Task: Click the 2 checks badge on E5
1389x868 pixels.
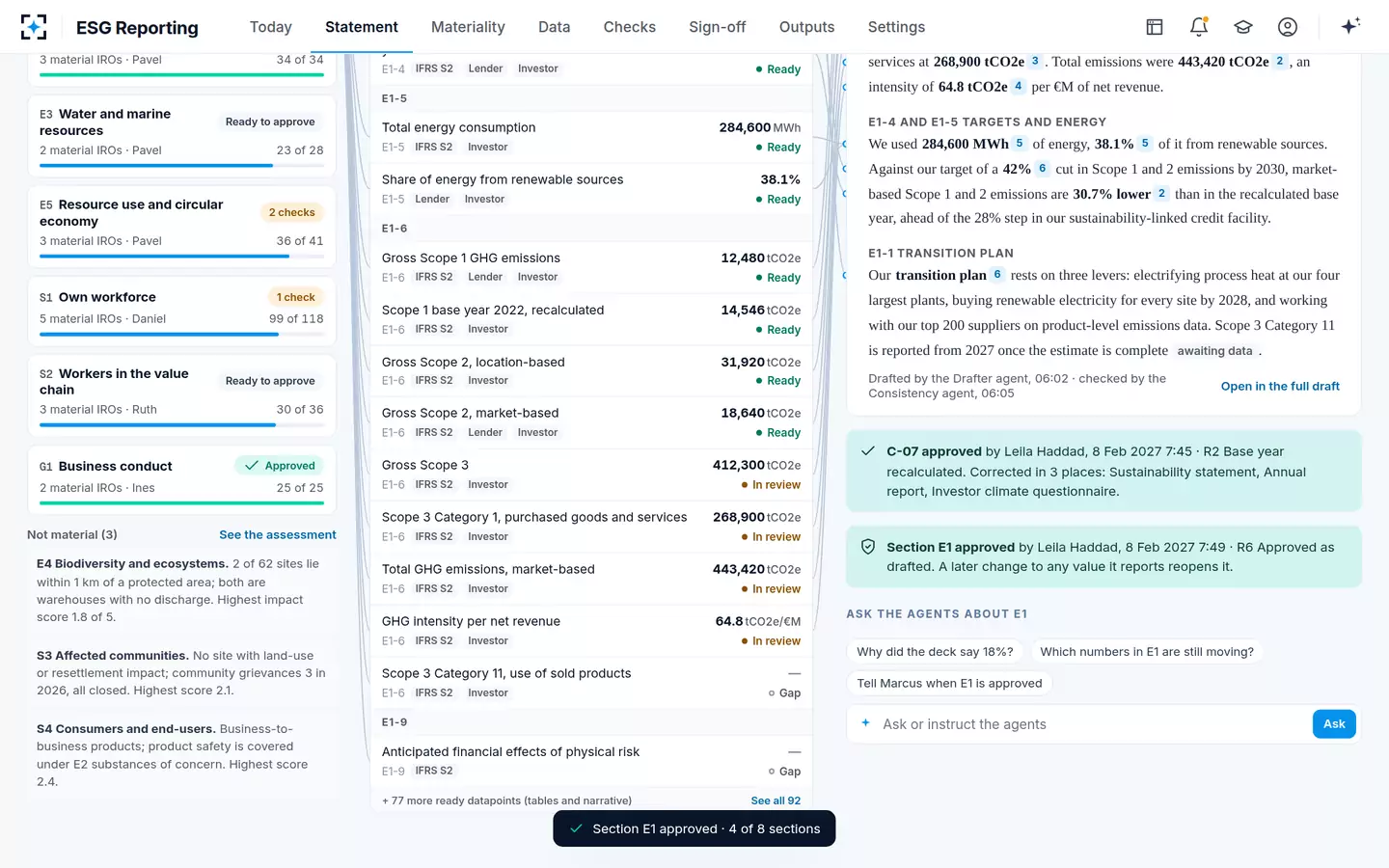Action: tap(291, 212)
